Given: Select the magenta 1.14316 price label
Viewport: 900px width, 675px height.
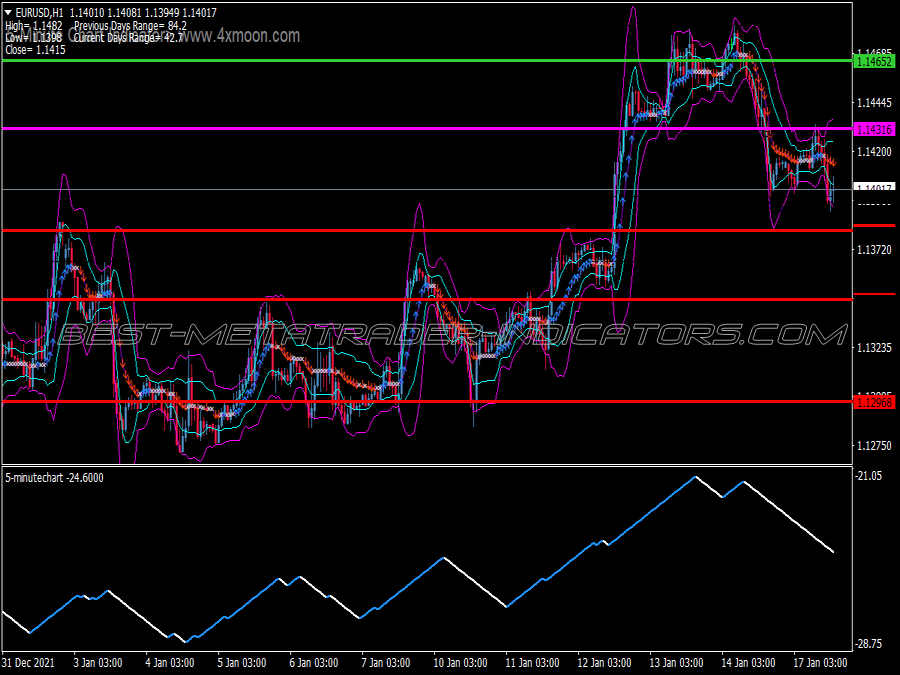Looking at the screenshot, I should 874,130.
